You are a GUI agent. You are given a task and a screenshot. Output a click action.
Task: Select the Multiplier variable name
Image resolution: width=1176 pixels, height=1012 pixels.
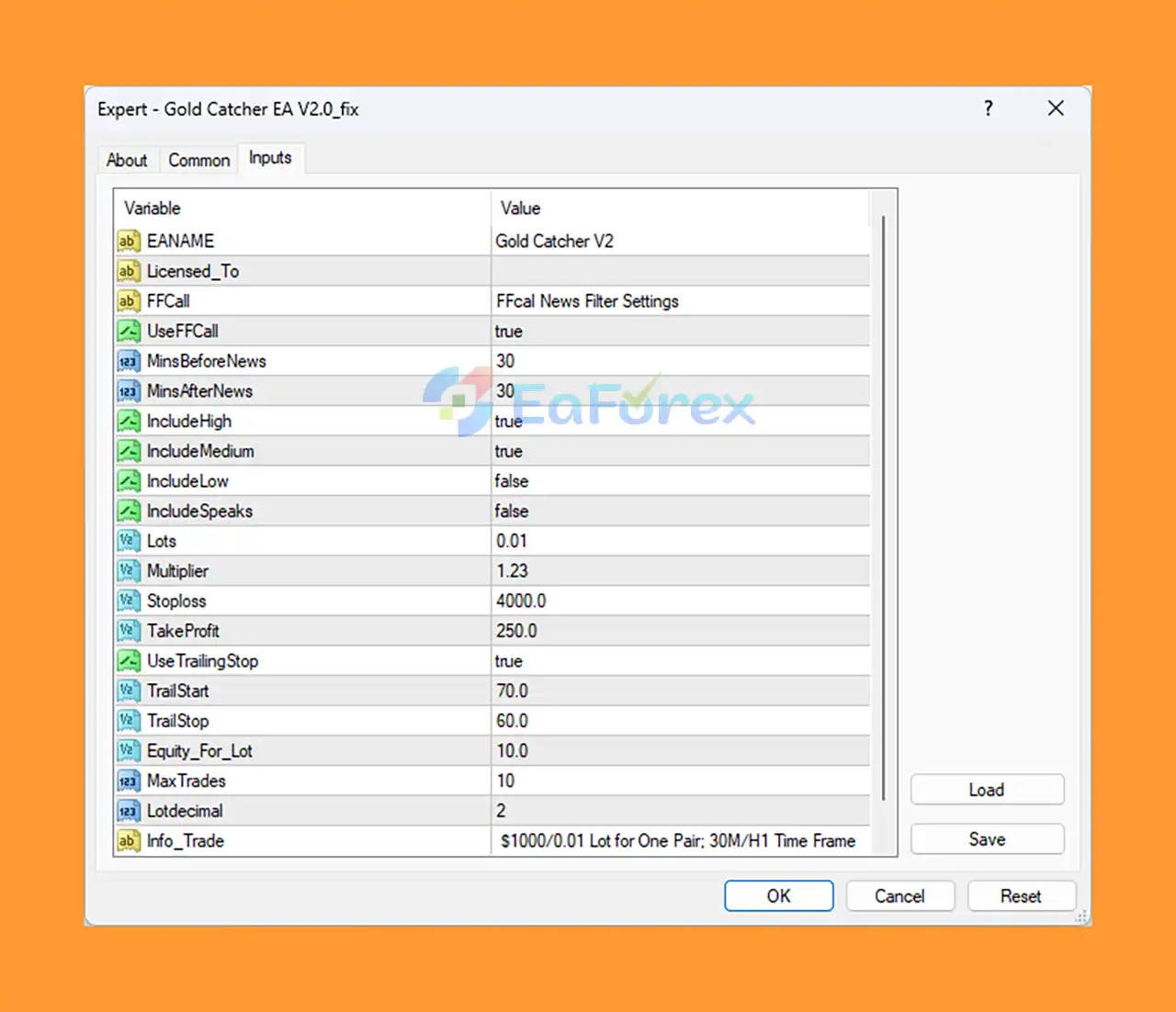pos(178,571)
